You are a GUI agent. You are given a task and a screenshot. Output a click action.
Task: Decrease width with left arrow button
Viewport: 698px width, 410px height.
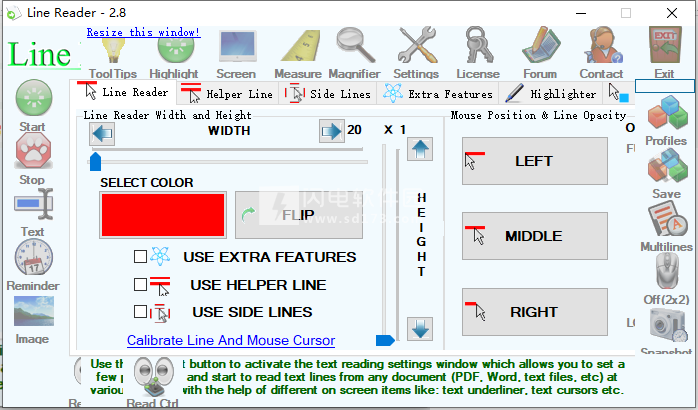click(102, 133)
